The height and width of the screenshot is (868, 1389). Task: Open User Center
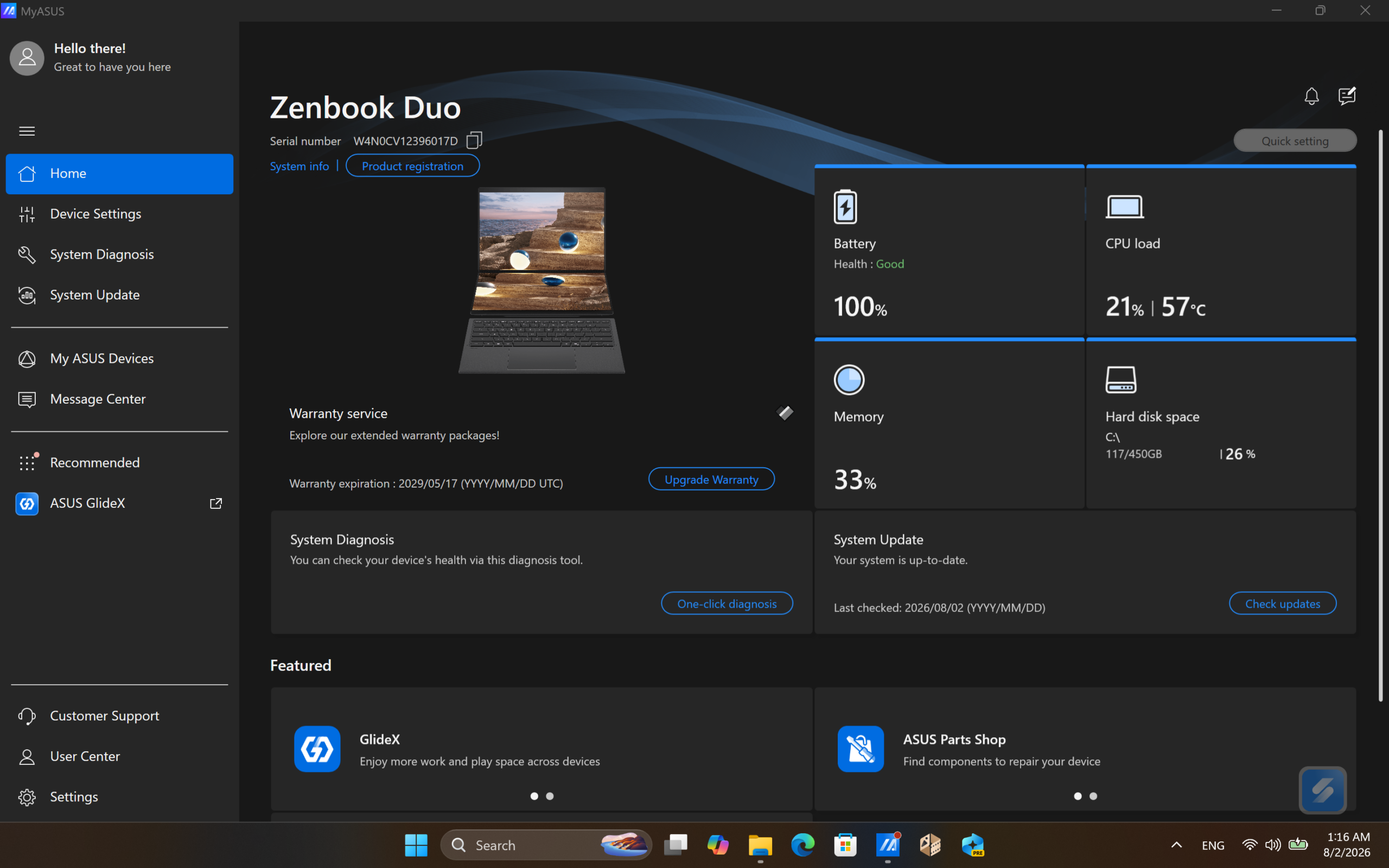pyautogui.click(x=119, y=757)
